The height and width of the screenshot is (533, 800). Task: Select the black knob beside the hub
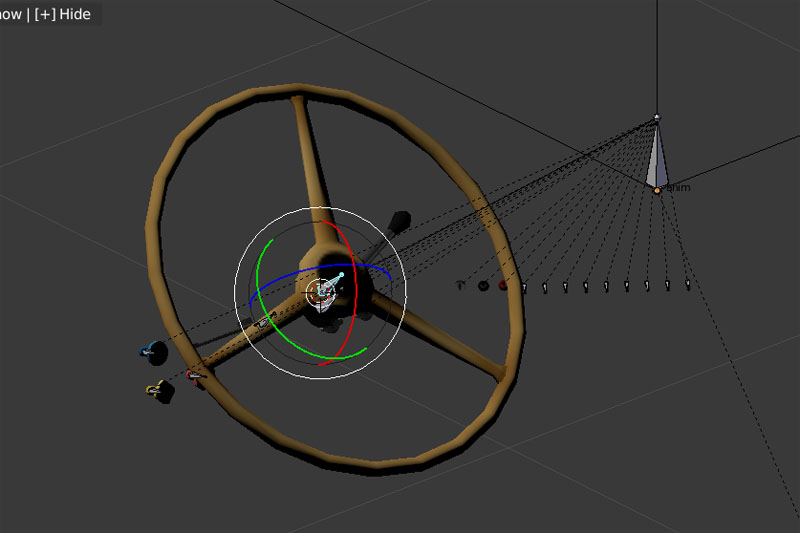[x=400, y=220]
